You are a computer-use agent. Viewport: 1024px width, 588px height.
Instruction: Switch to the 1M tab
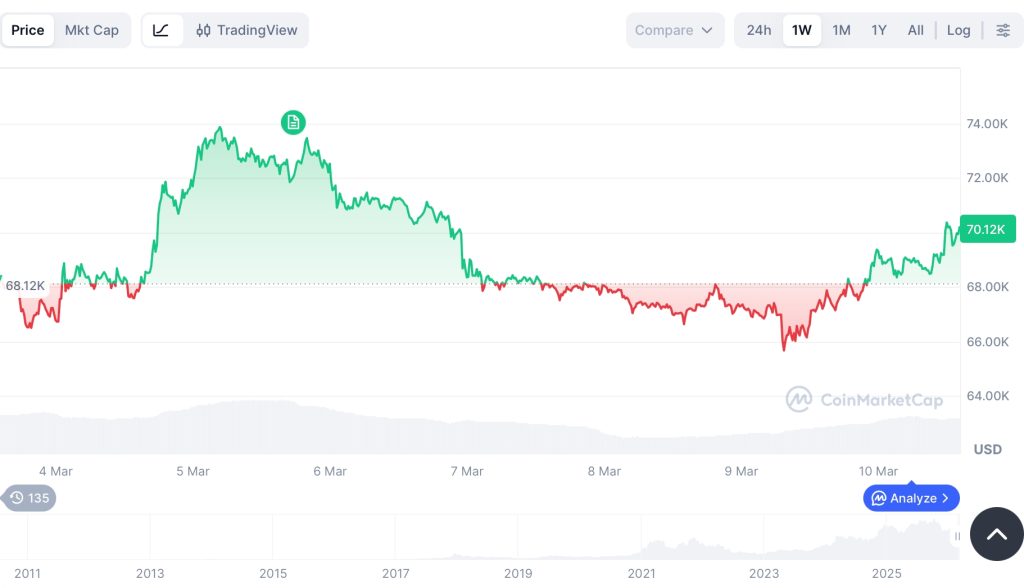pos(840,30)
